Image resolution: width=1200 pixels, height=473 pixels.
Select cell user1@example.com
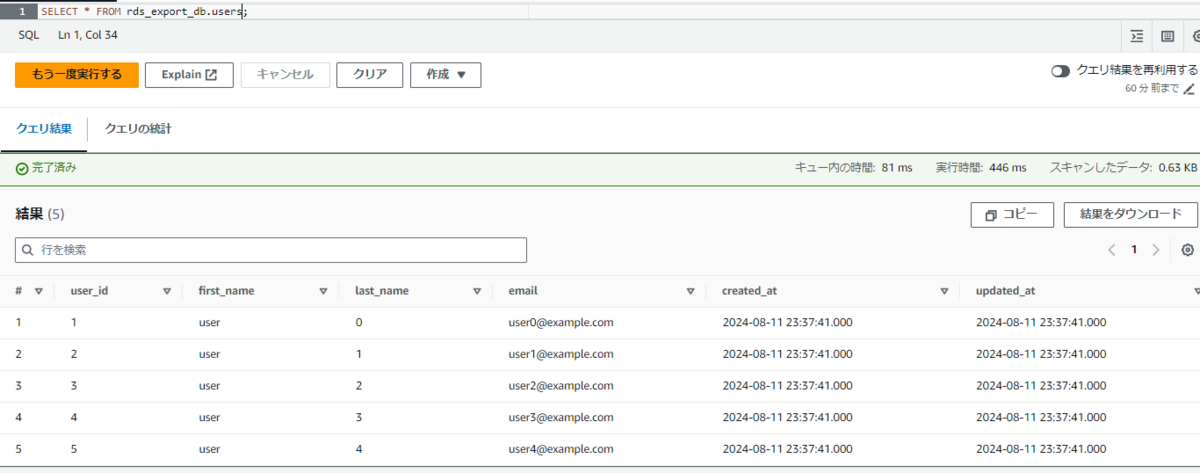click(561, 354)
